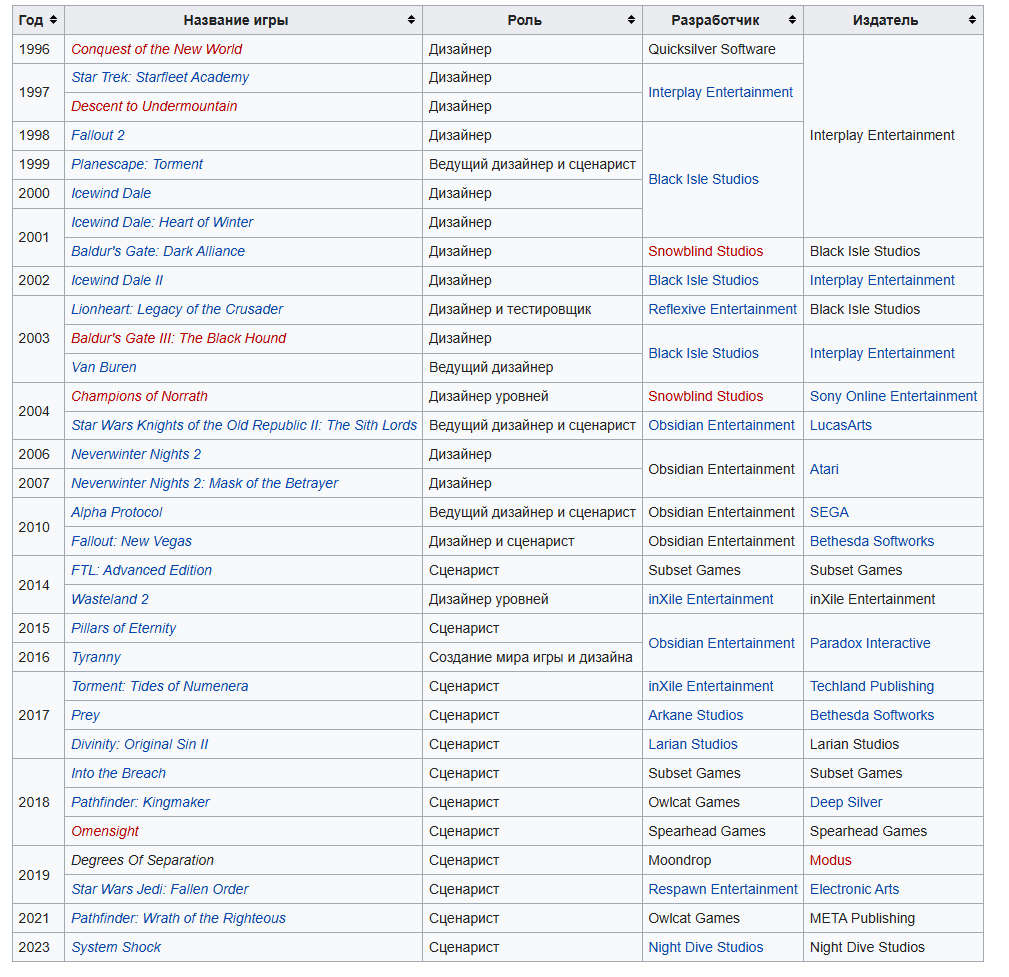Open Torment: Tides of Numenera link
This screenshot has width=1009, height=977.
tap(159, 685)
